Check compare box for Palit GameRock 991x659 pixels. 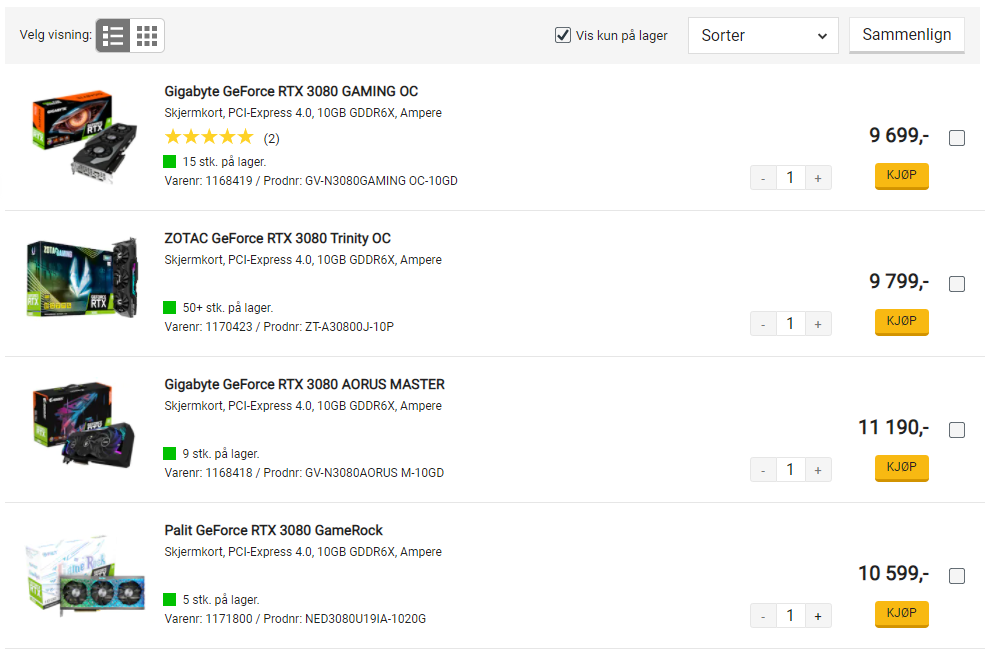click(957, 576)
